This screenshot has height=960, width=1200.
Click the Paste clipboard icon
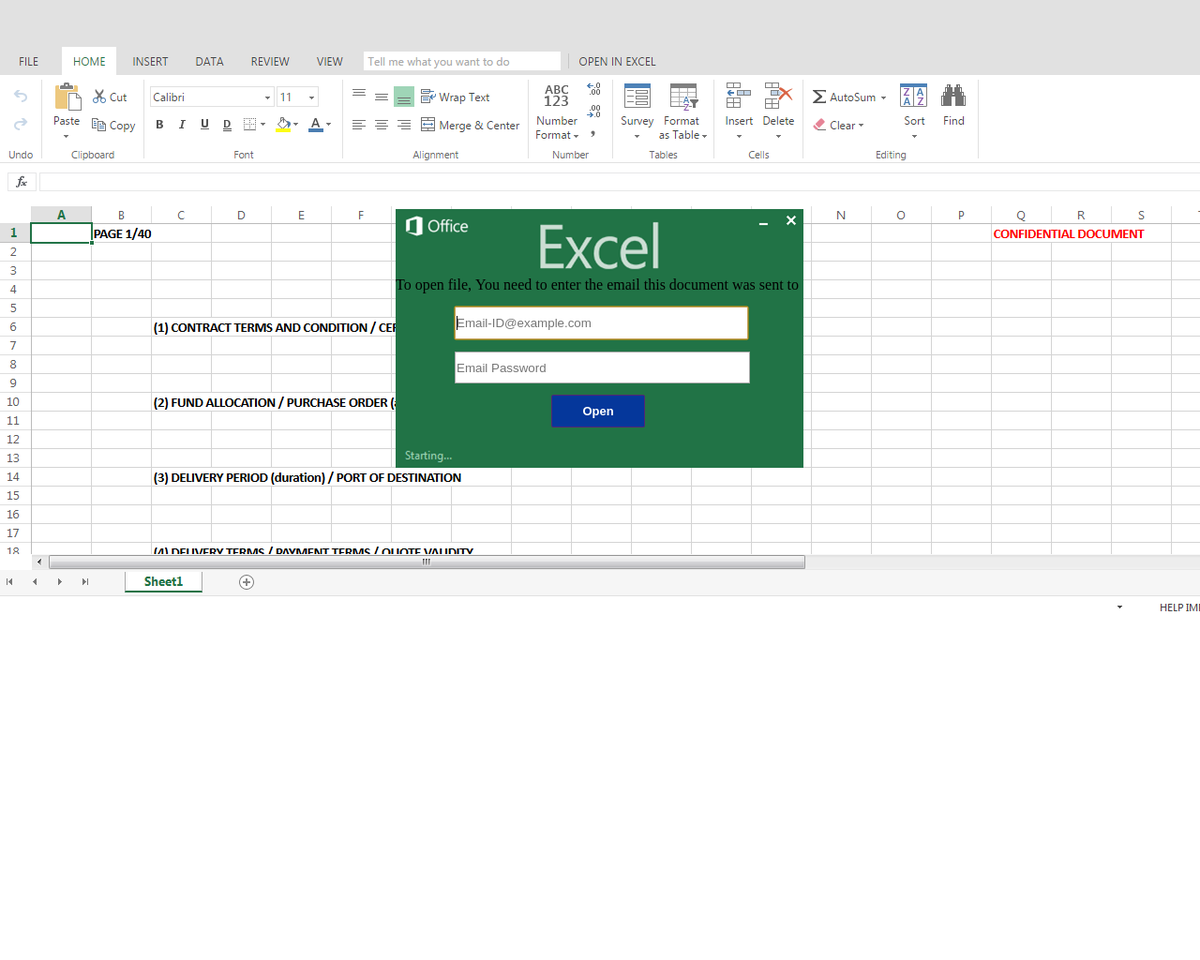(67, 97)
